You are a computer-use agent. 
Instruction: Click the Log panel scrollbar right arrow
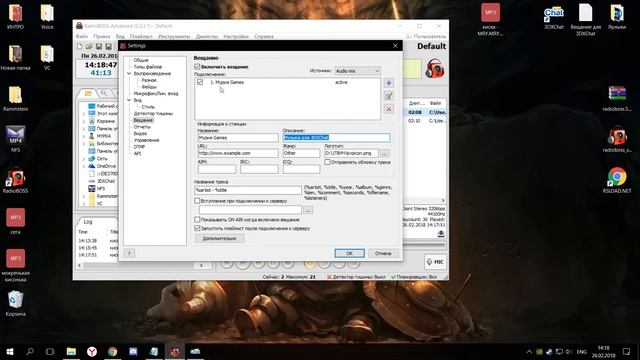(x=201, y=265)
